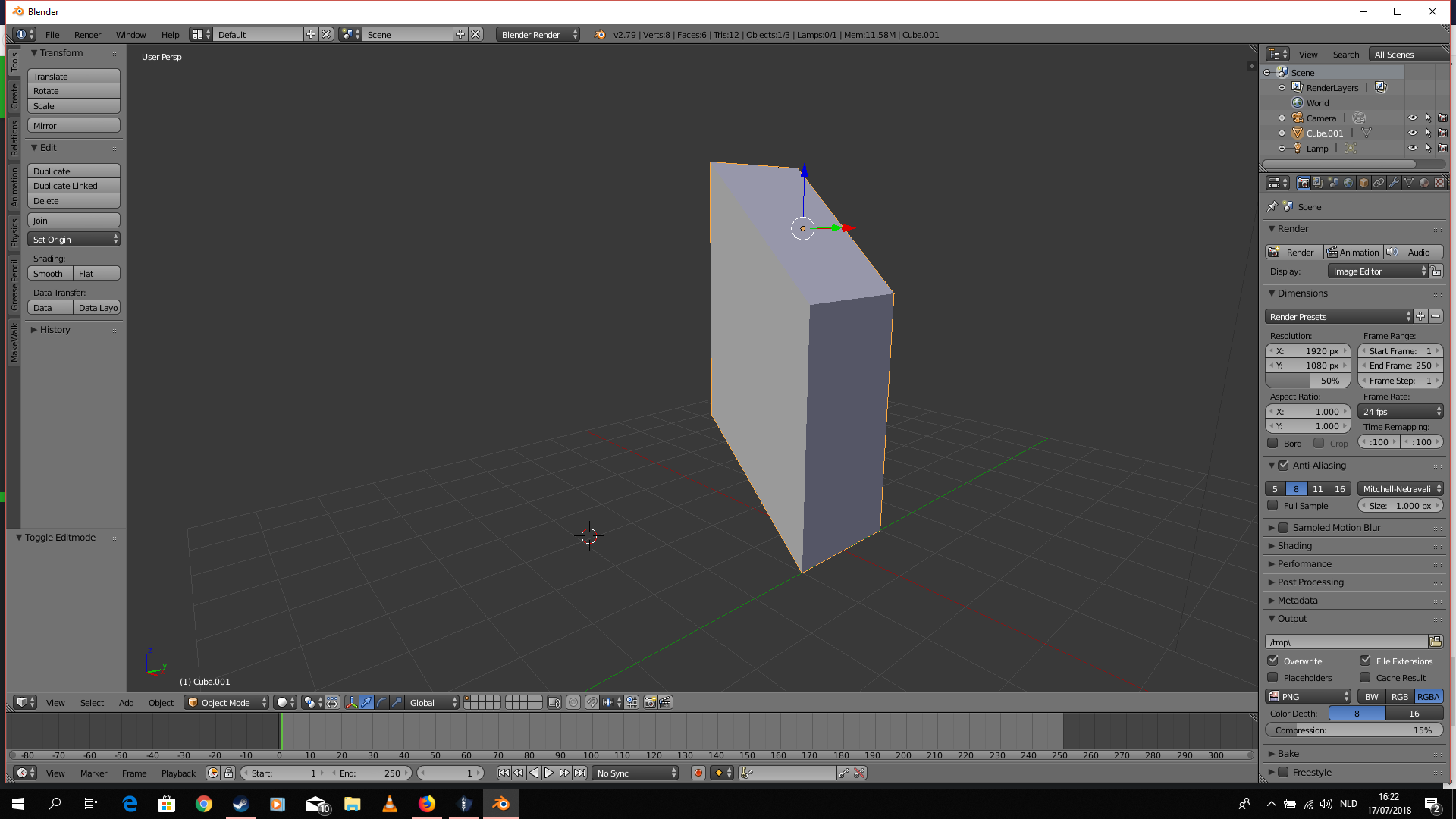
Task: Click the Cube.001 mesh data icon in outliner
Action: (1366, 133)
